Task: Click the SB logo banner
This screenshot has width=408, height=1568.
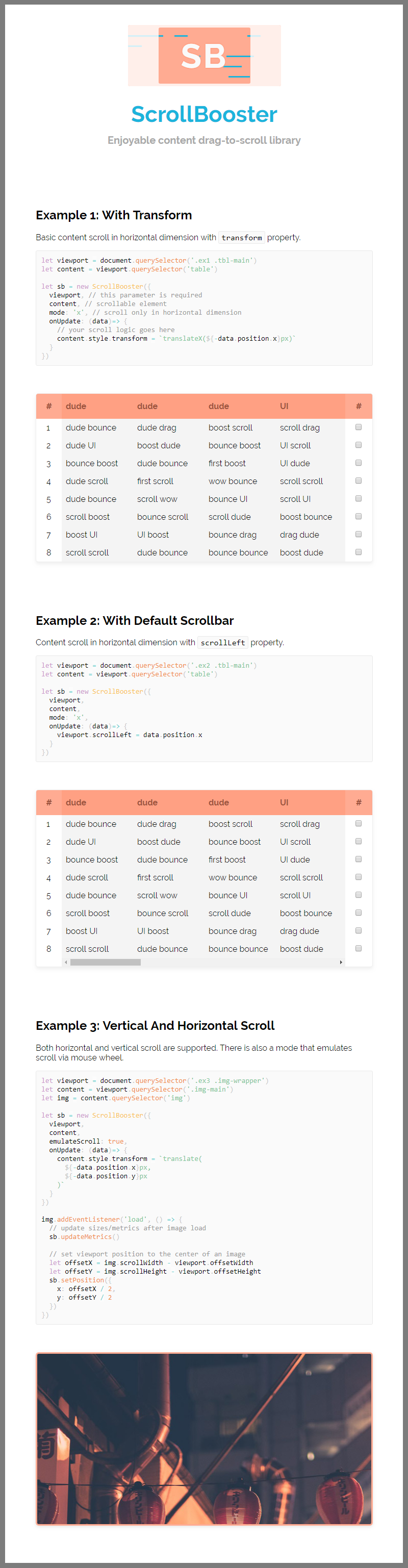Action: pyautogui.click(x=204, y=56)
